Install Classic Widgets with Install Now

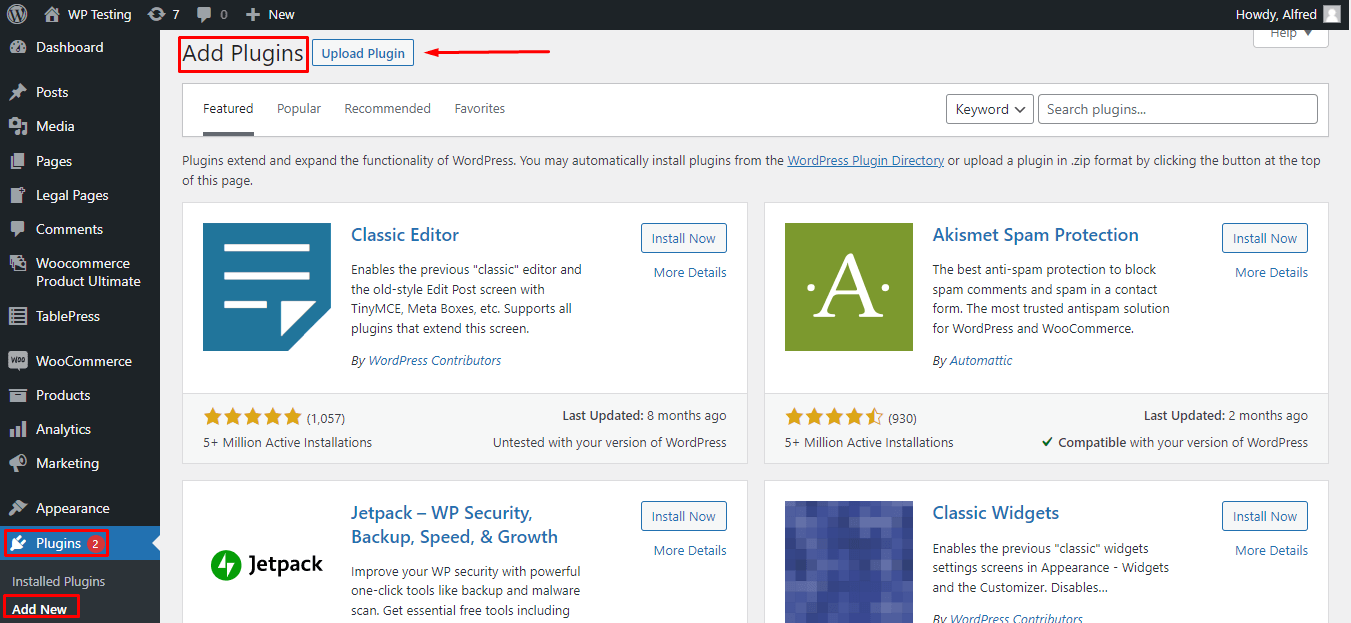[x=1265, y=516]
